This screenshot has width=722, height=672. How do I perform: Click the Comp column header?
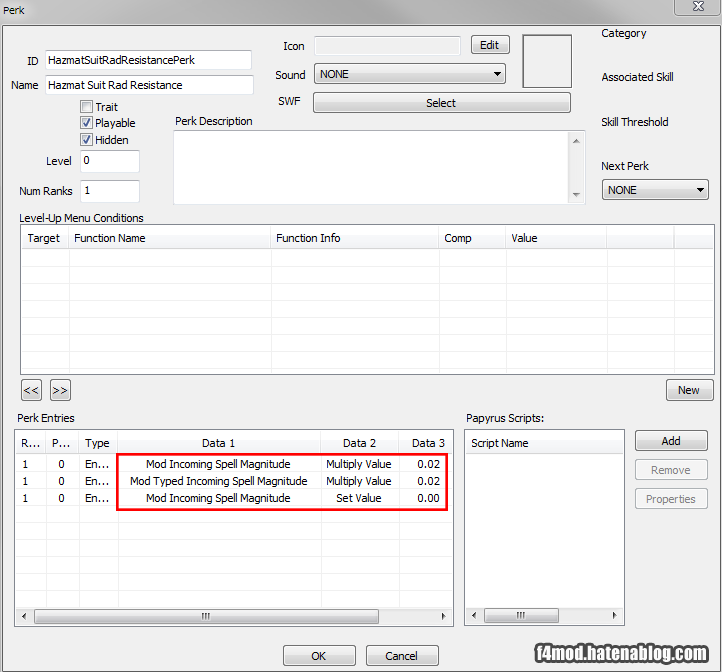(472, 238)
